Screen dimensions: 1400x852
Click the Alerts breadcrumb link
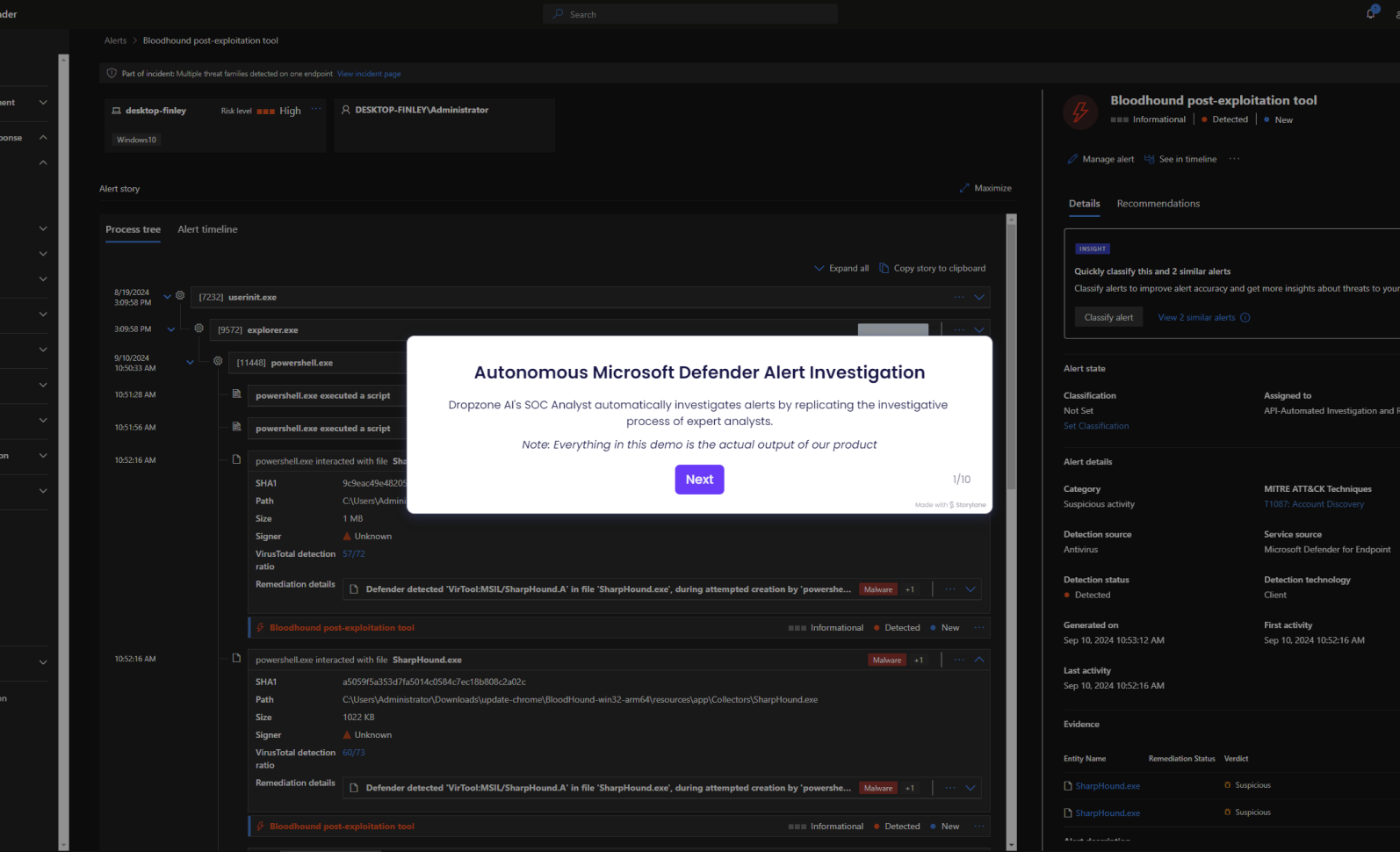[115, 40]
